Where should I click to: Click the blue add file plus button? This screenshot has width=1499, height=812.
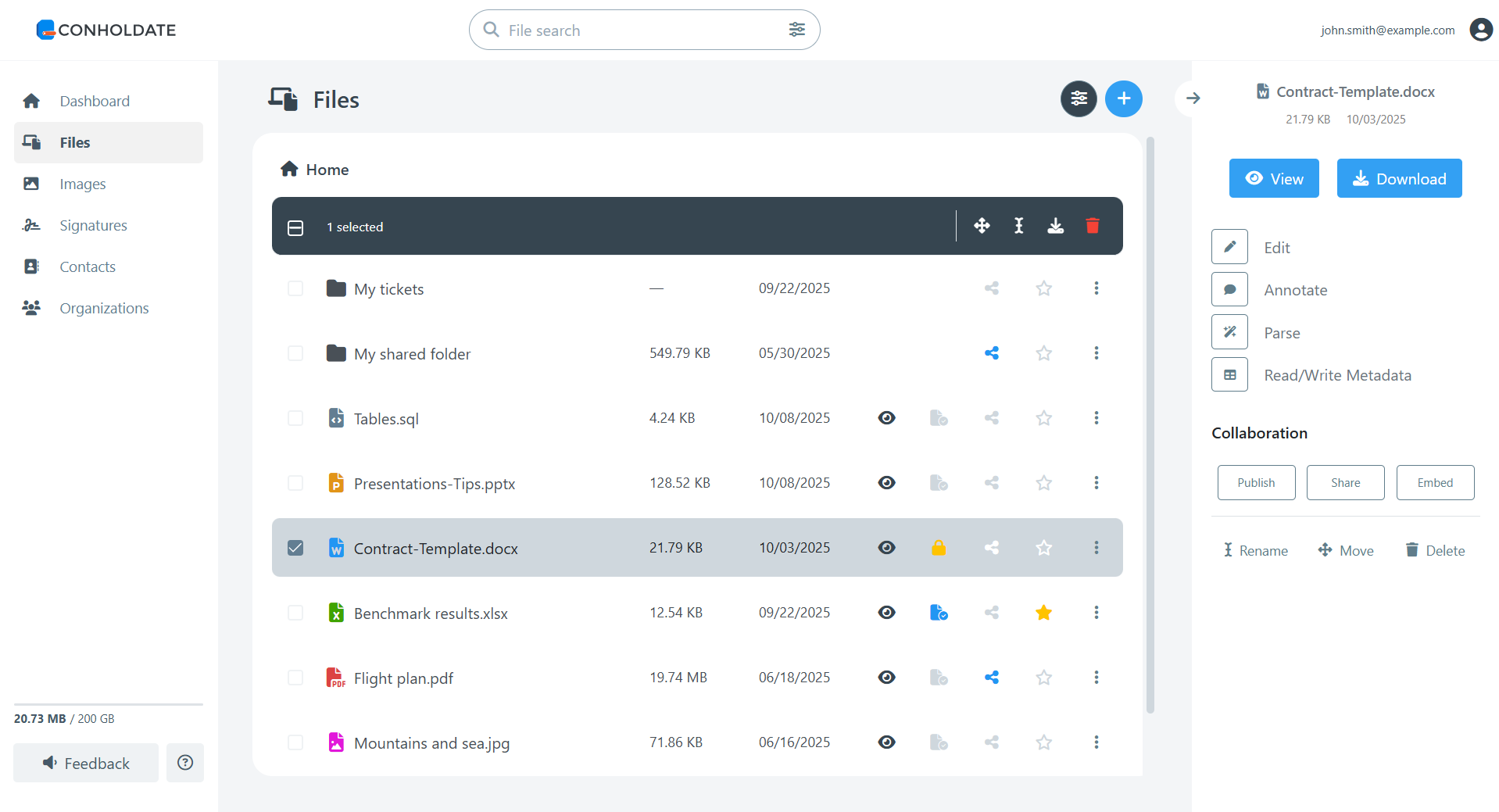pyautogui.click(x=1123, y=98)
